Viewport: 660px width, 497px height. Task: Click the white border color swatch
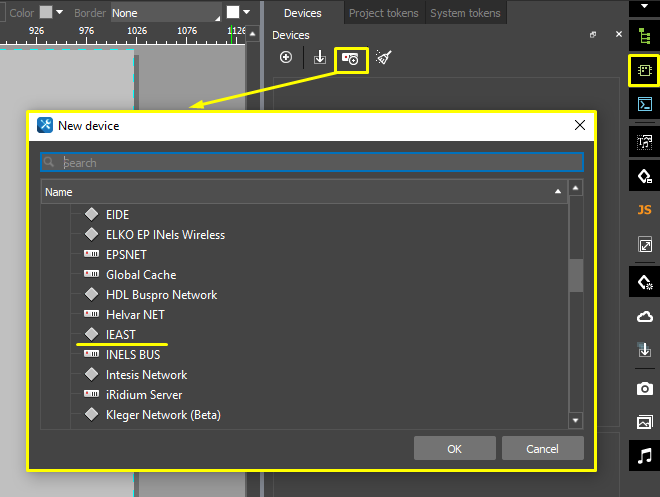tap(233, 13)
